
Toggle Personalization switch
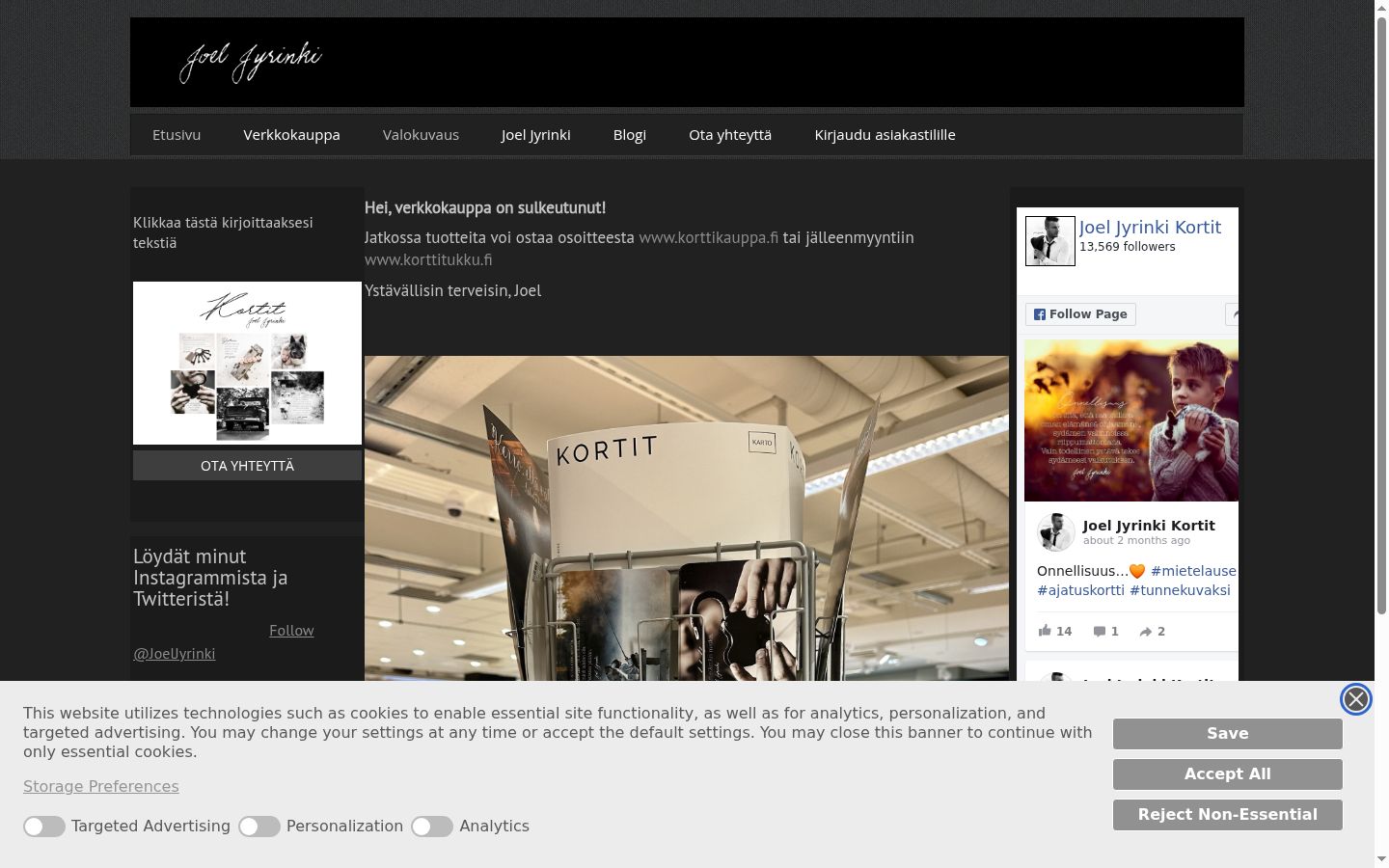pos(259,827)
